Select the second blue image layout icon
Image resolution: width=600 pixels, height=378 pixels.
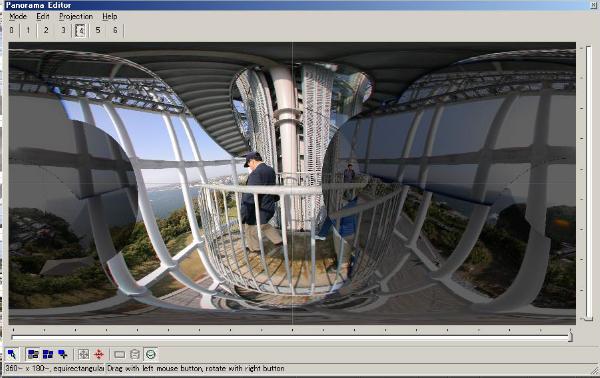[x=48, y=354]
